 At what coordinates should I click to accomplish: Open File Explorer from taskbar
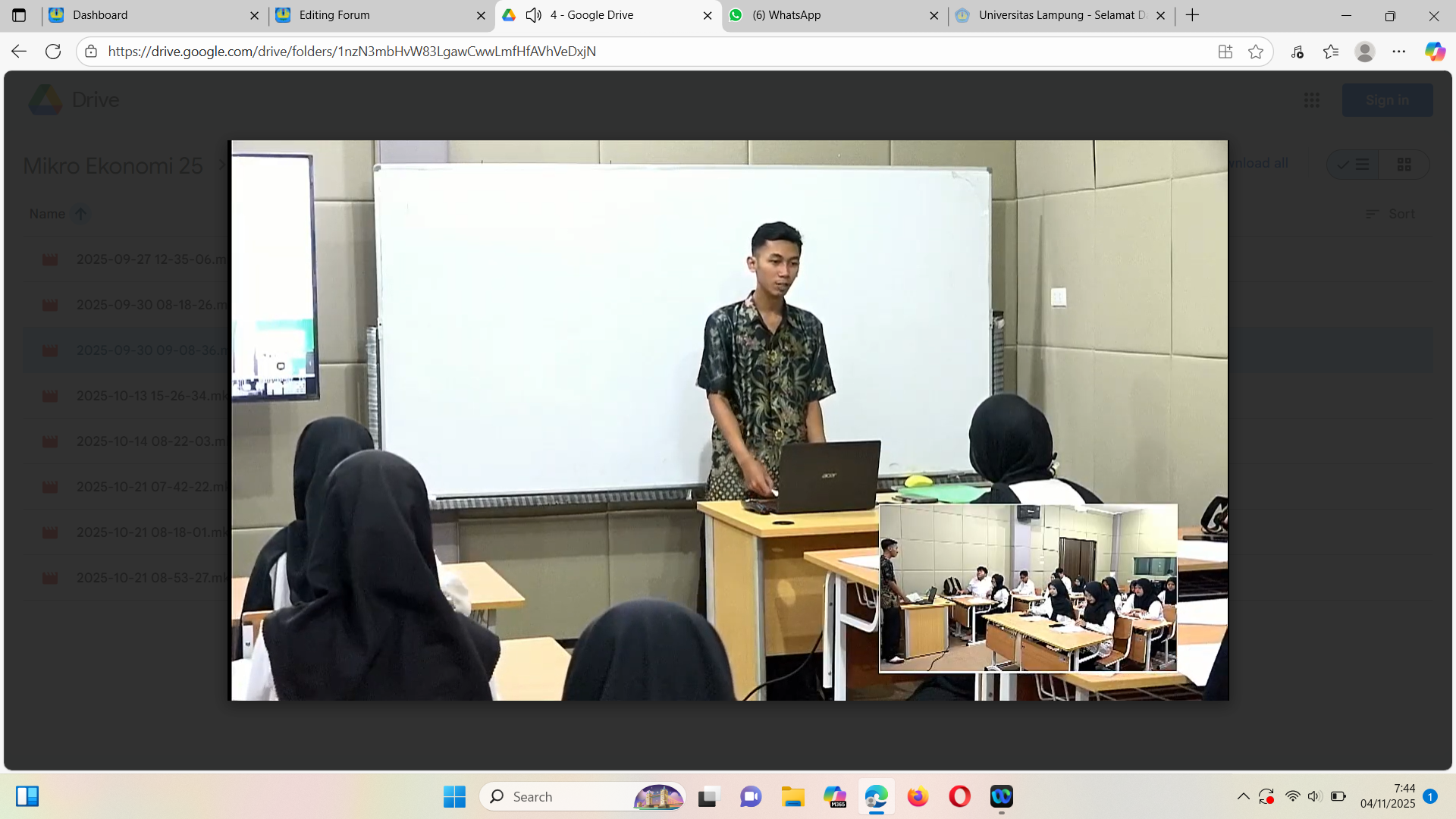793,796
